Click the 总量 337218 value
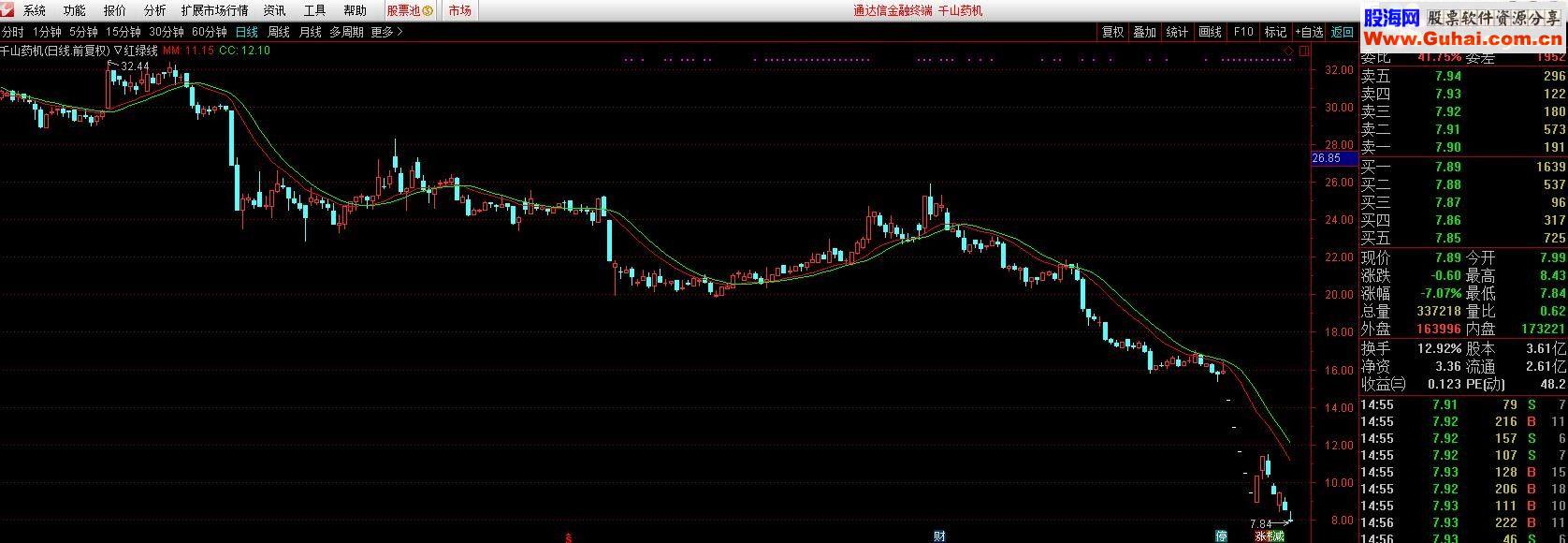This screenshot has height=543, width=1568. pos(1440,312)
